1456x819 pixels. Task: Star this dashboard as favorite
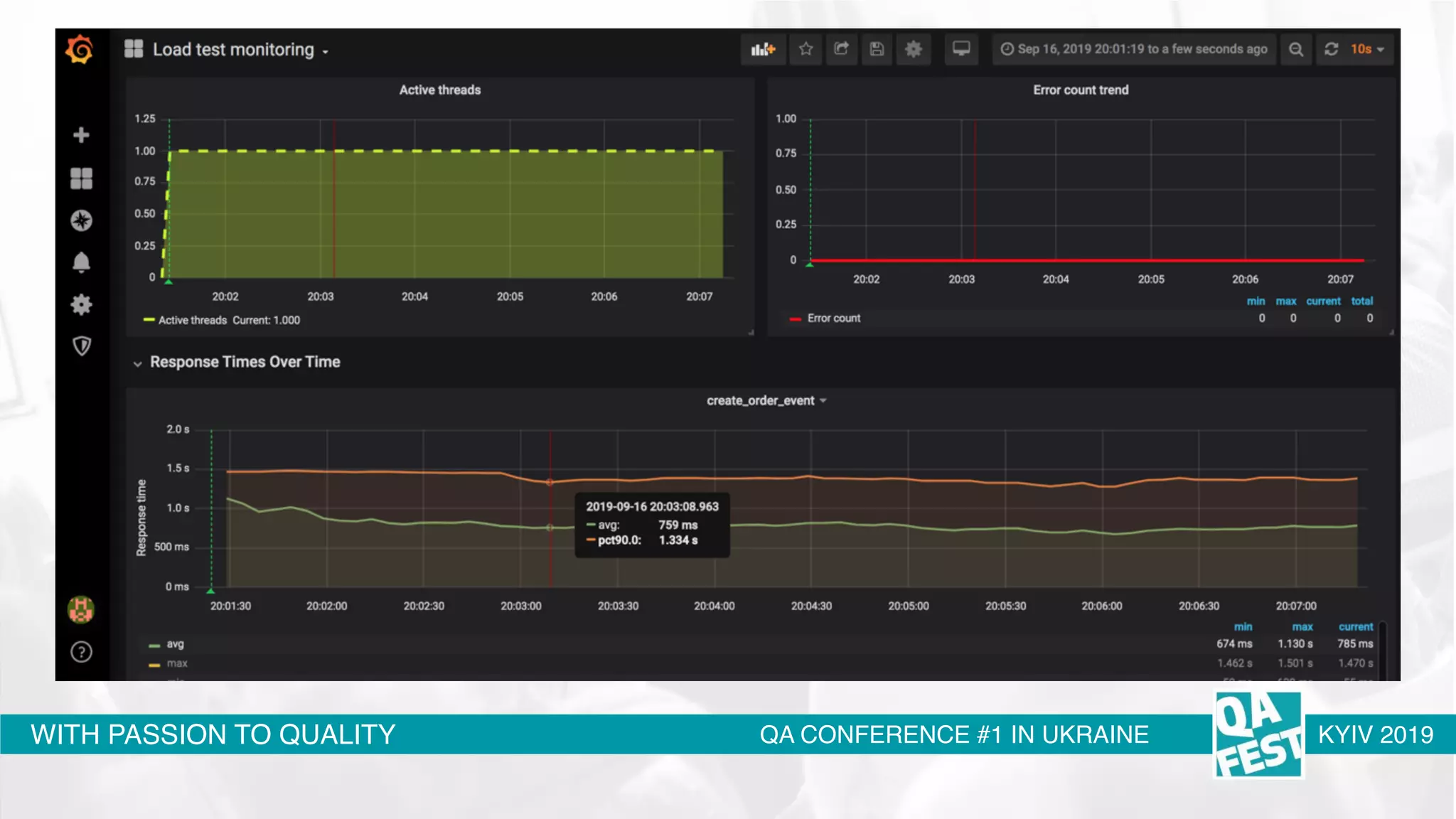(805, 49)
